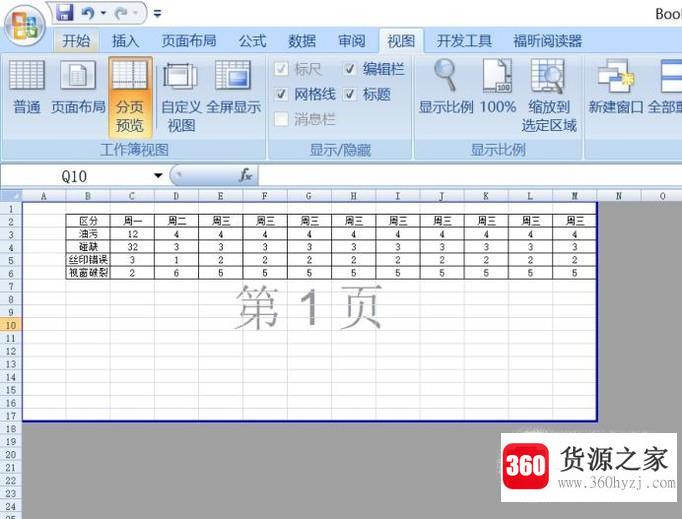Open the redo history dropdown arrow
Viewport: 682px width, 519px height.
coord(135,13)
